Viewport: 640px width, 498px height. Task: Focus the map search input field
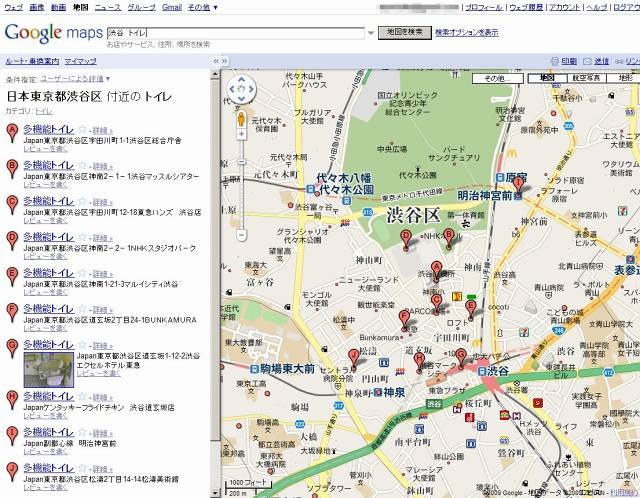click(236, 33)
